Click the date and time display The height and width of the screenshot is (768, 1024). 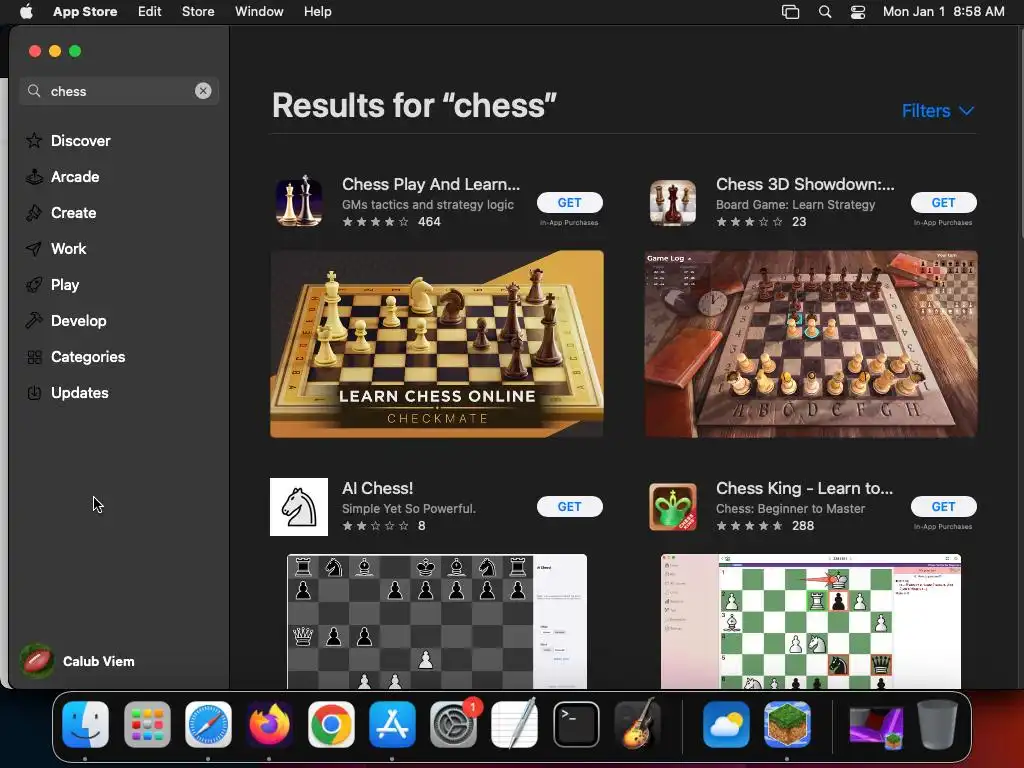944,12
